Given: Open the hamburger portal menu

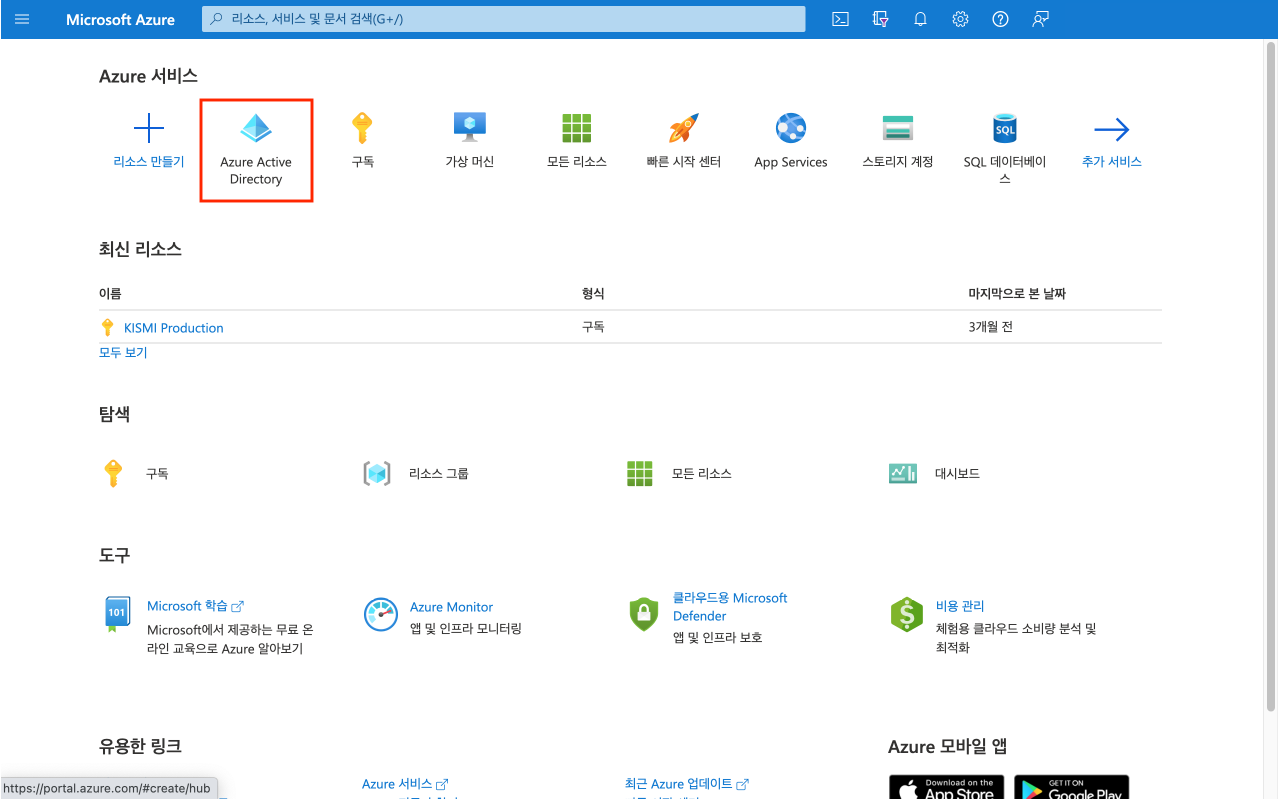Looking at the screenshot, I should pyautogui.click(x=22, y=19).
